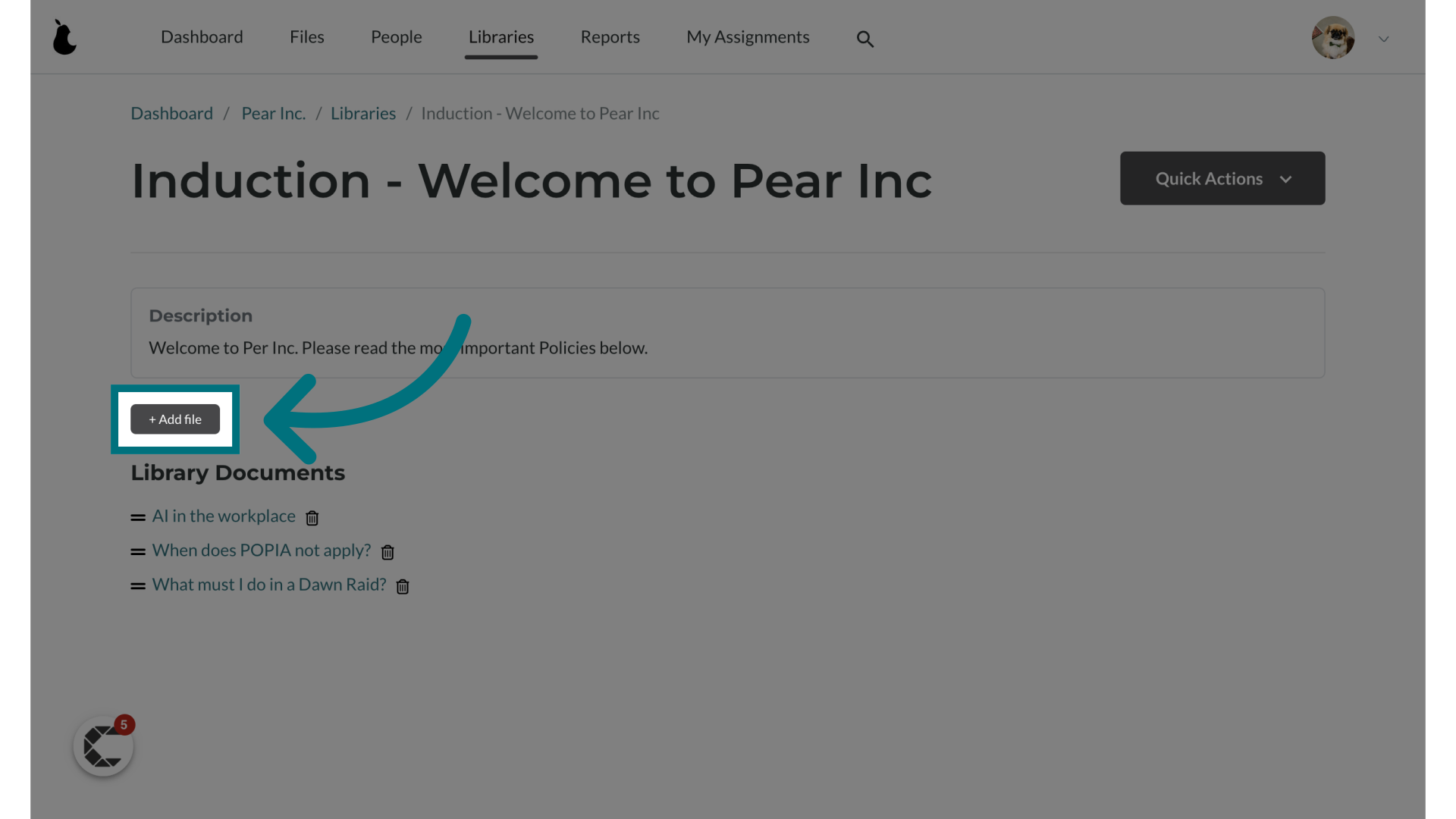The image size is (1456, 819).
Task: Click the delete icon next to What must I do in a Dawn Raid
Action: pos(401,586)
